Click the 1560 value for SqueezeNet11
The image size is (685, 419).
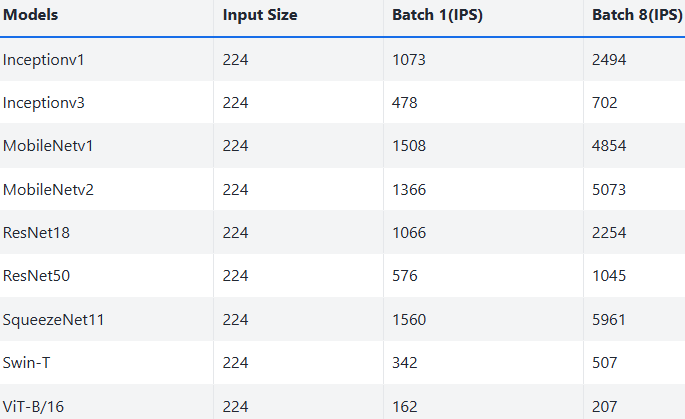(409, 320)
